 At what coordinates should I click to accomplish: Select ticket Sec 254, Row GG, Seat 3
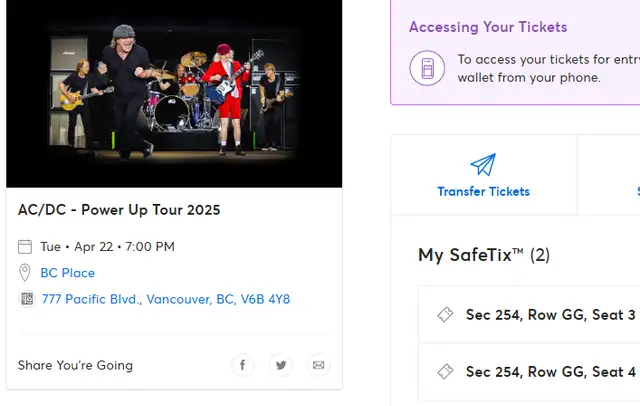[550, 315]
